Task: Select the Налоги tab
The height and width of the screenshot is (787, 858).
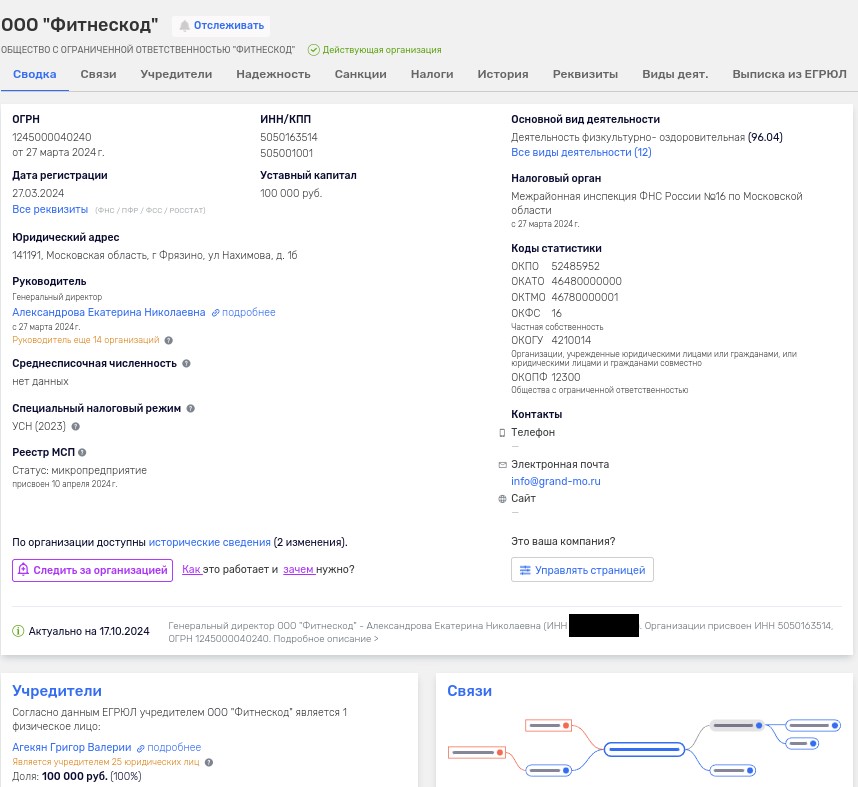Action: pos(432,74)
